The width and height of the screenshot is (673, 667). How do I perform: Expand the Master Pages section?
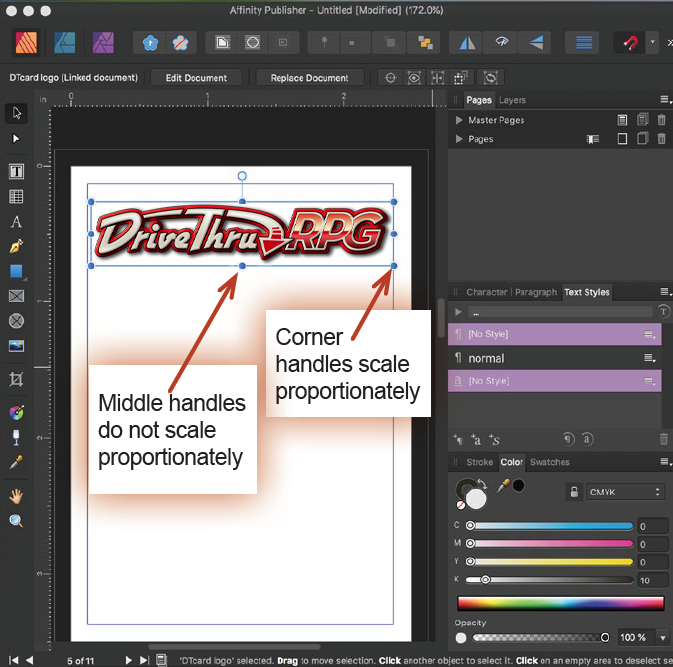[459, 120]
